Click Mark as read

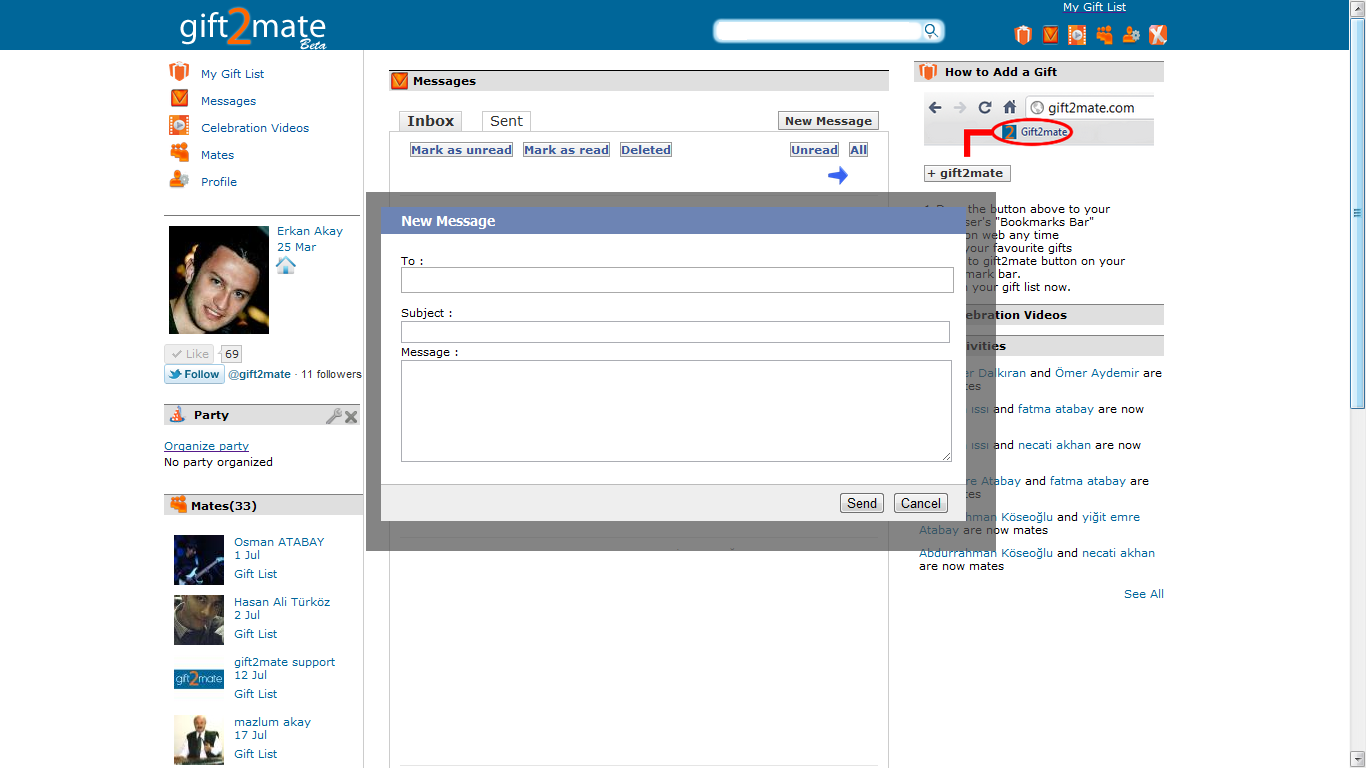(566, 150)
